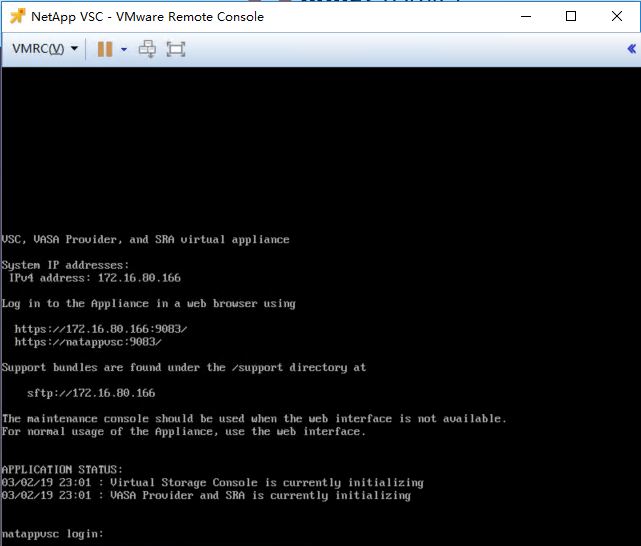Minimize the Remote Console window

pos(526,16)
